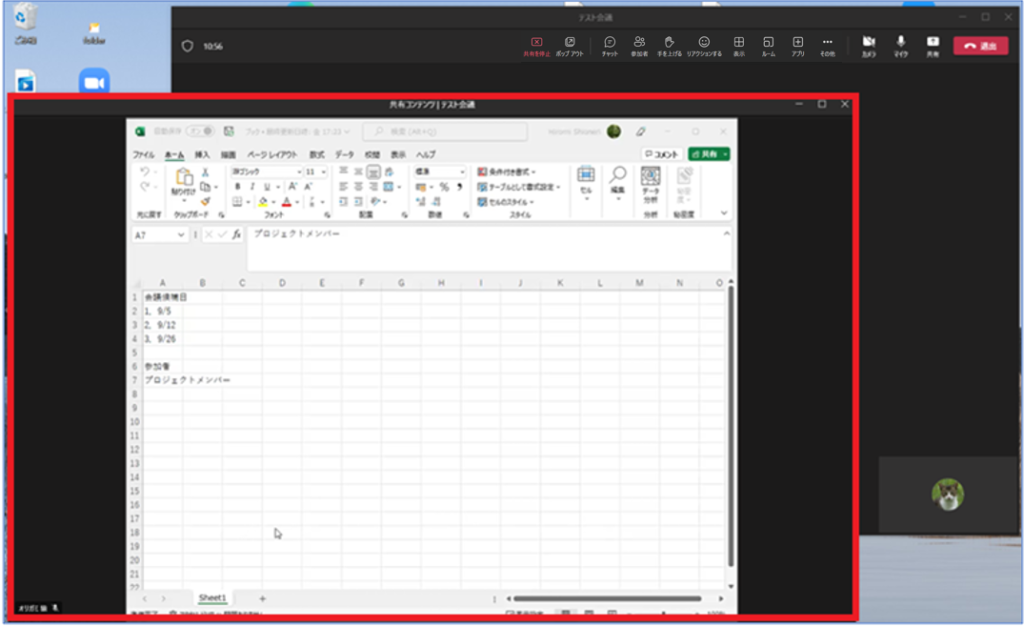
Task: Click the red 退出 (Leave) button
Action: tap(980, 46)
